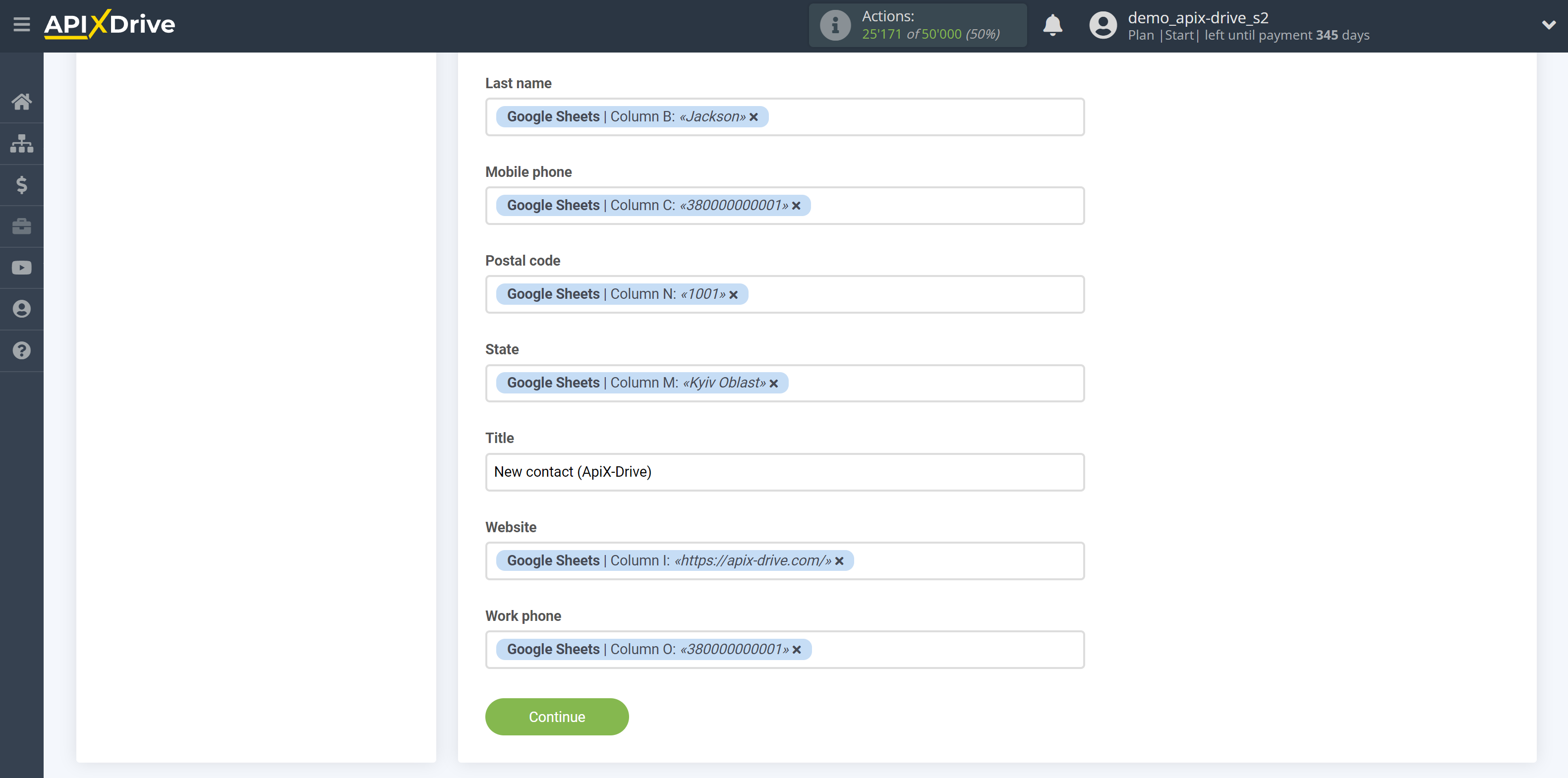Click the ApiX-Drive logo
This screenshot has width=1568, height=778.
click(110, 24)
